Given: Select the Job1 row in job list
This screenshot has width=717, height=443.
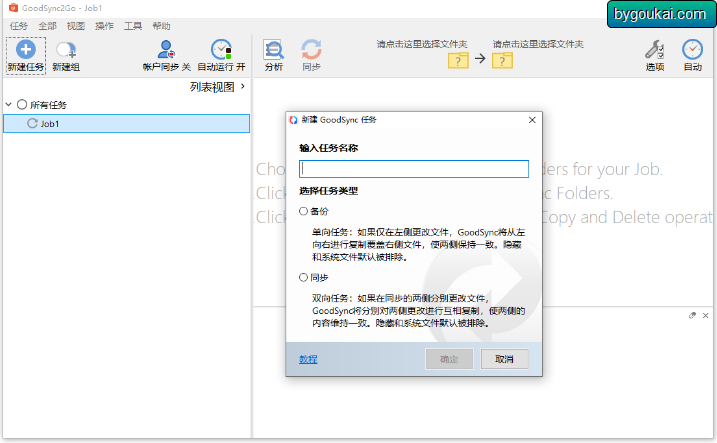Looking at the screenshot, I should 126,123.
